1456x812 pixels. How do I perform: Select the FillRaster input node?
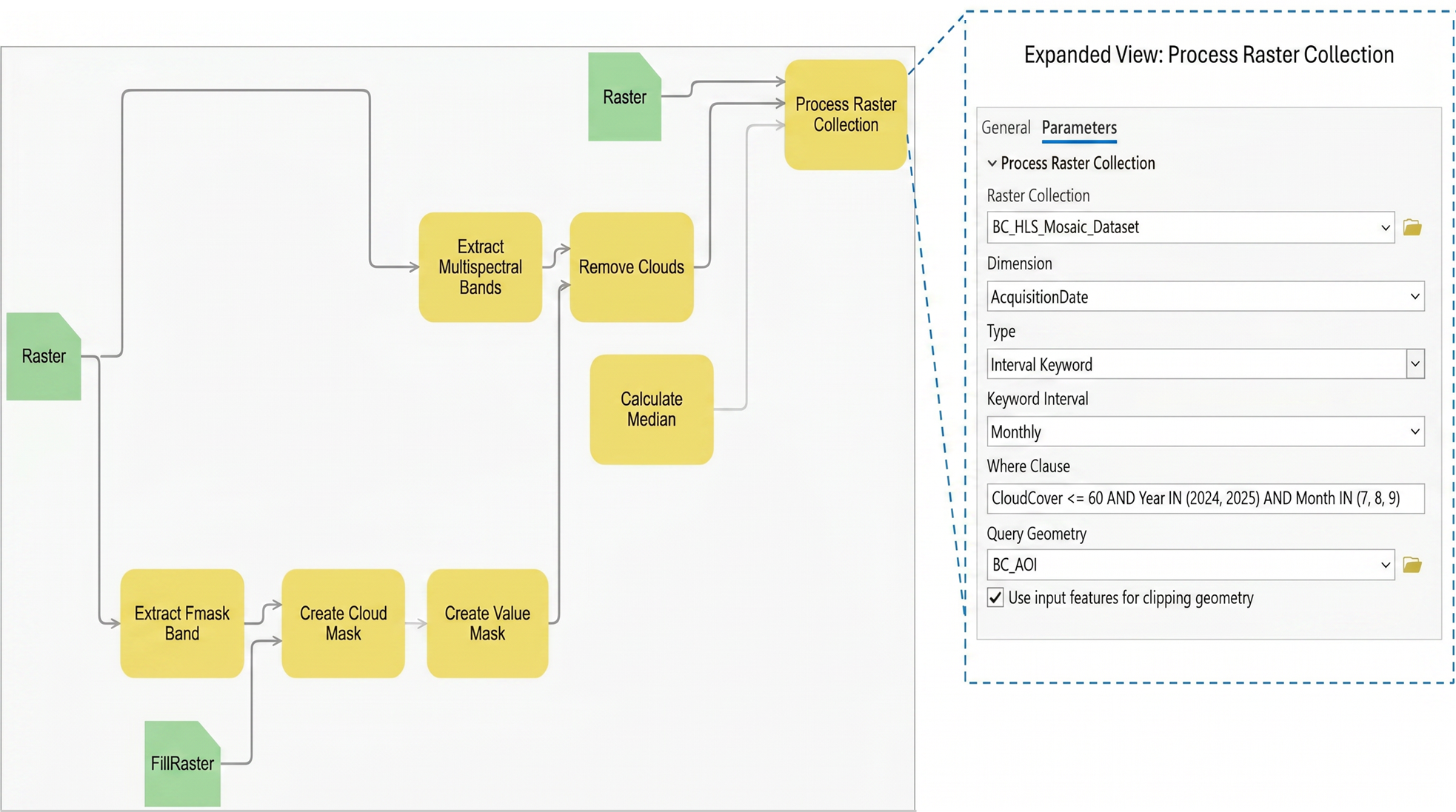182,763
